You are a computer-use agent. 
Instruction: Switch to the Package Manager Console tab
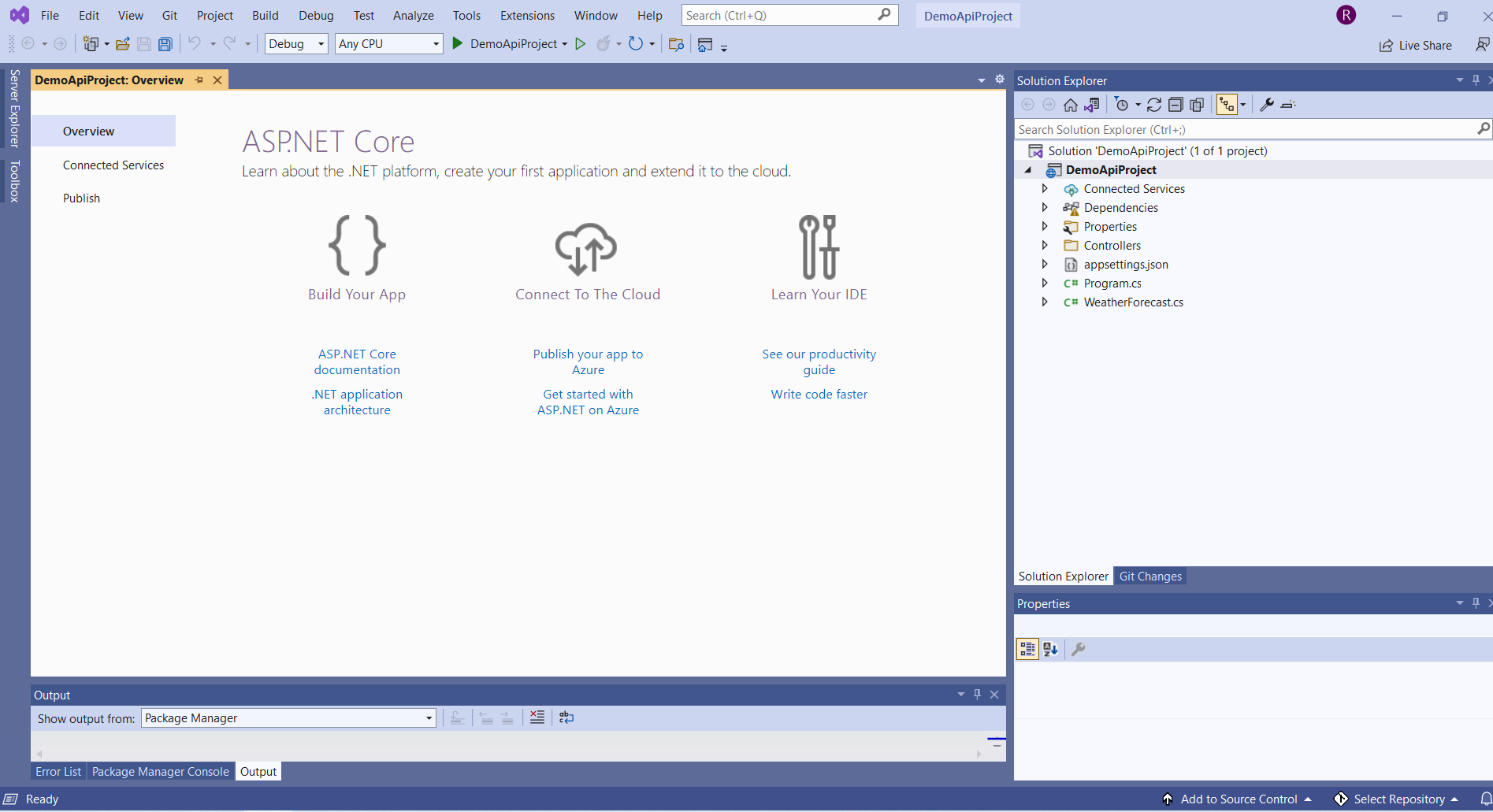(x=160, y=772)
